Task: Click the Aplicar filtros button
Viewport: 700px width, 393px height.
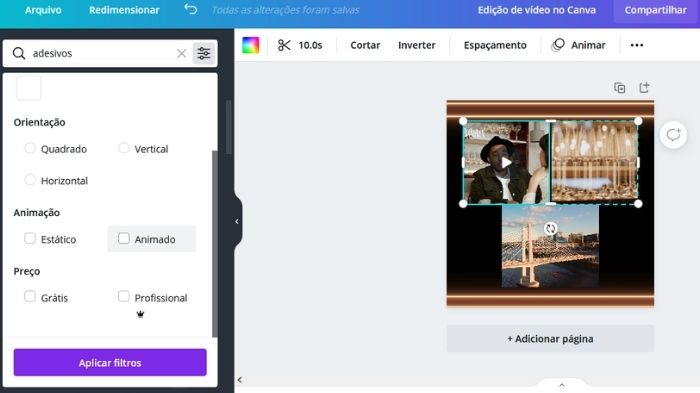Action: [110, 362]
